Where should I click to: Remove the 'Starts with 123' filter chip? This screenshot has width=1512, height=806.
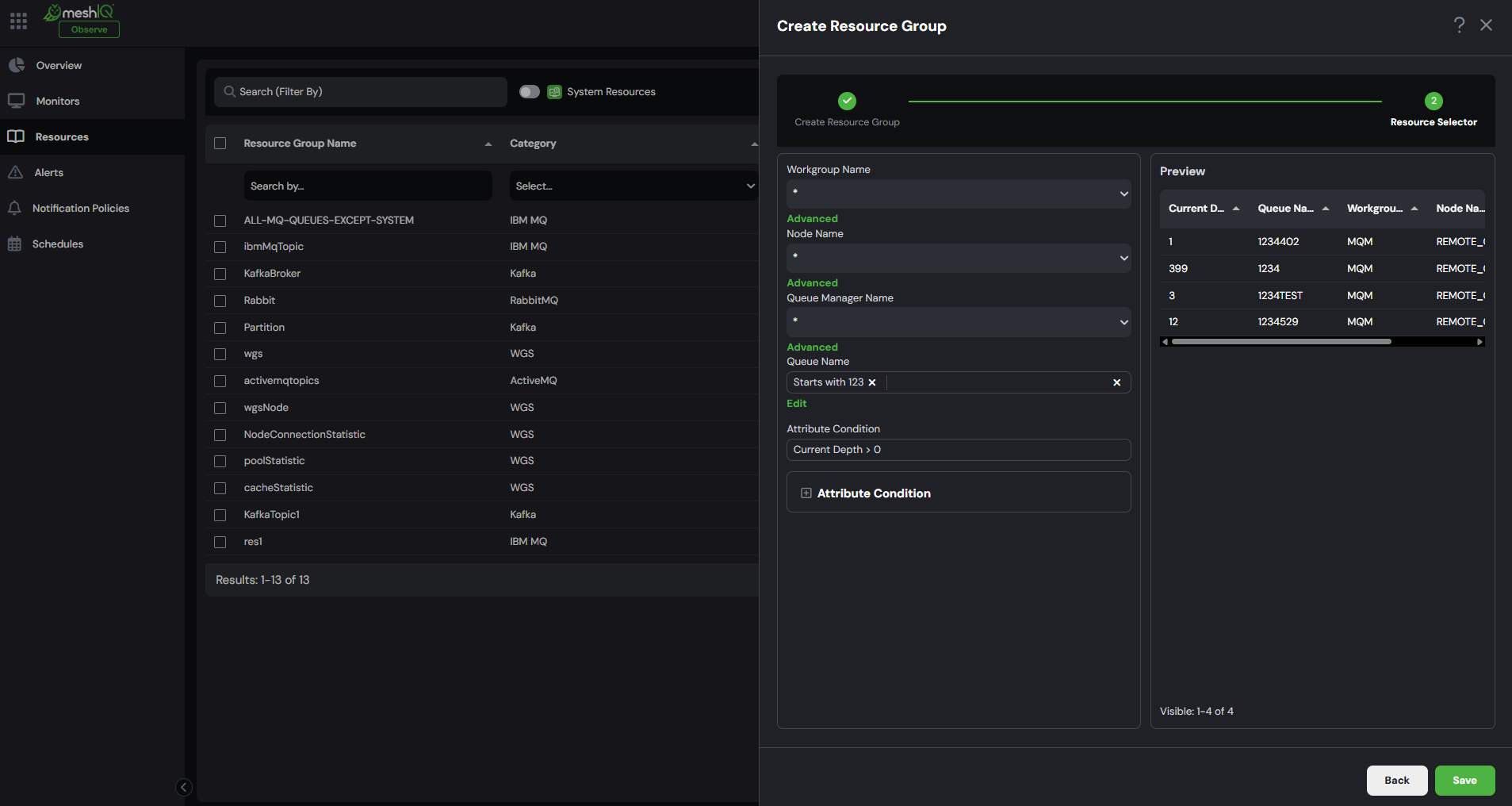click(x=872, y=382)
